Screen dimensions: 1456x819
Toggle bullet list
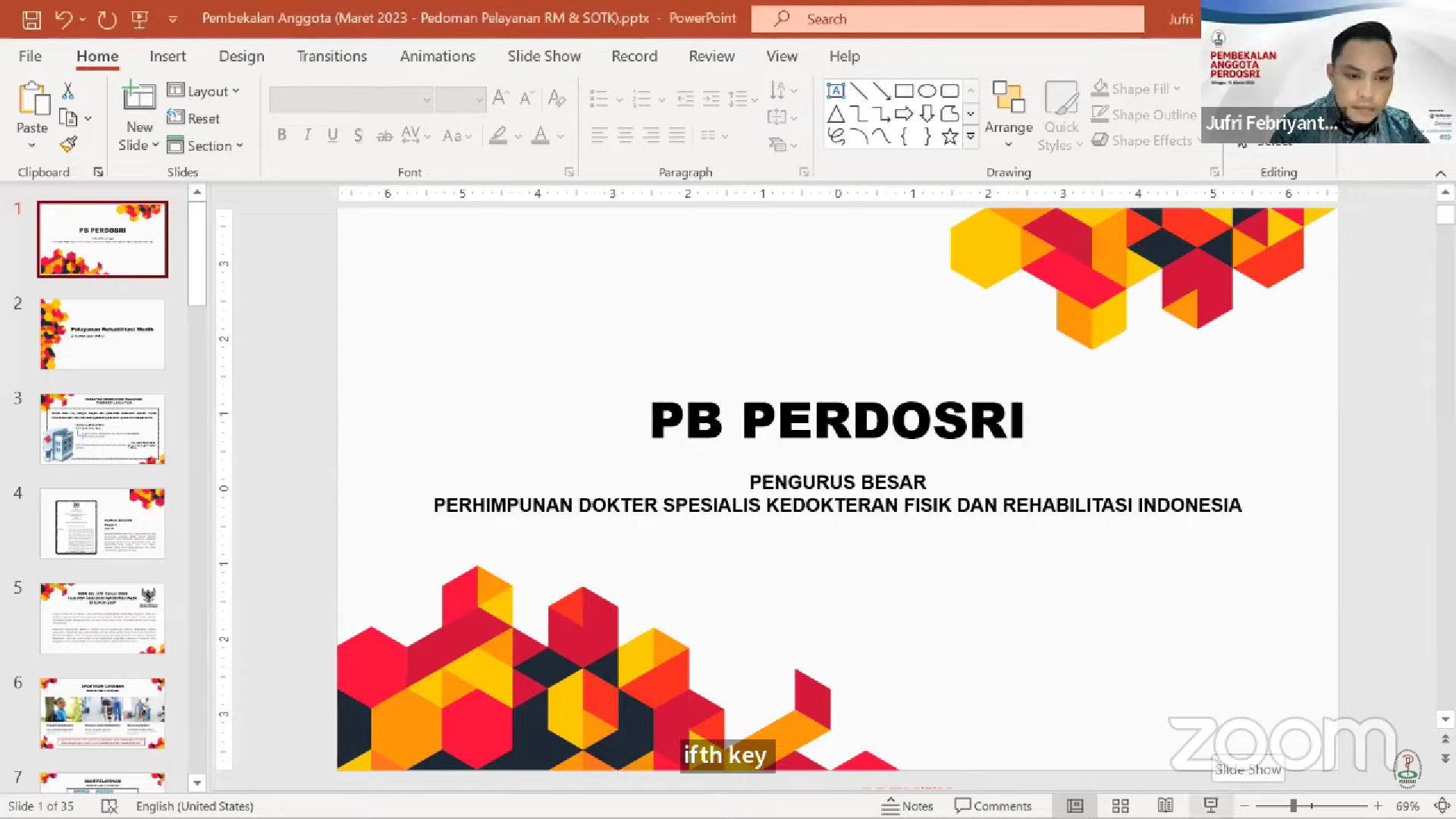tap(599, 99)
